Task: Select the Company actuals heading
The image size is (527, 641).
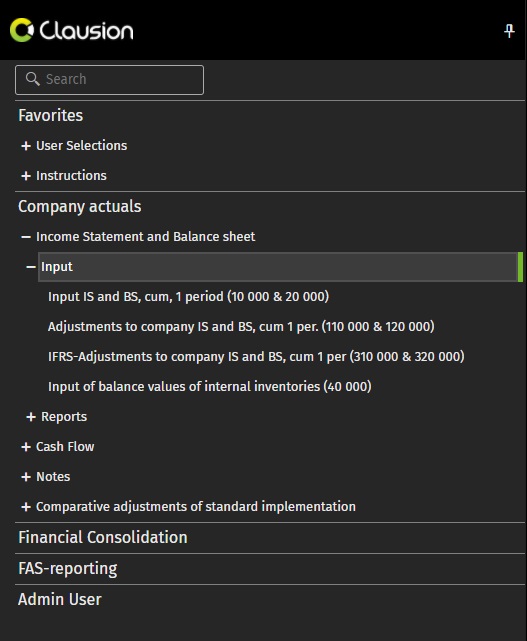Action: [80, 206]
